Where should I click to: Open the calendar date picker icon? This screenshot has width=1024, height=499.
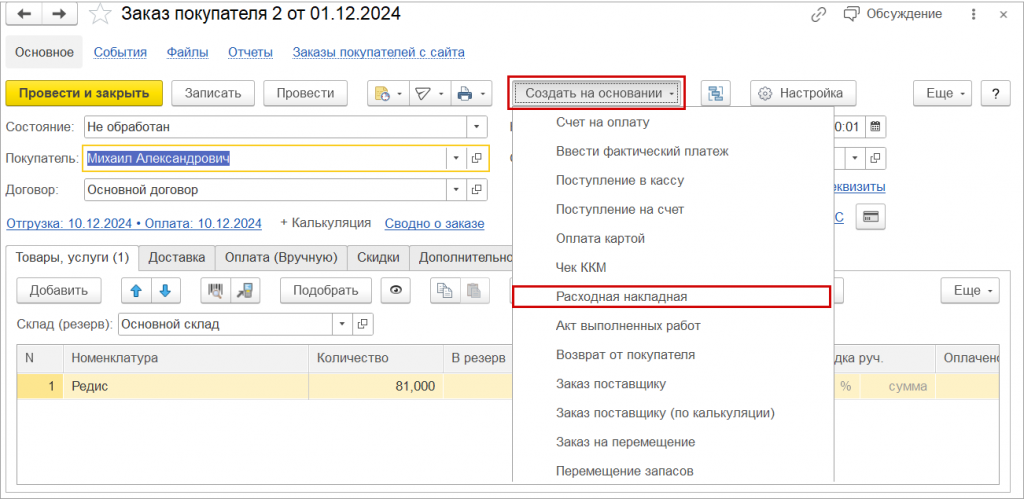pos(875,127)
